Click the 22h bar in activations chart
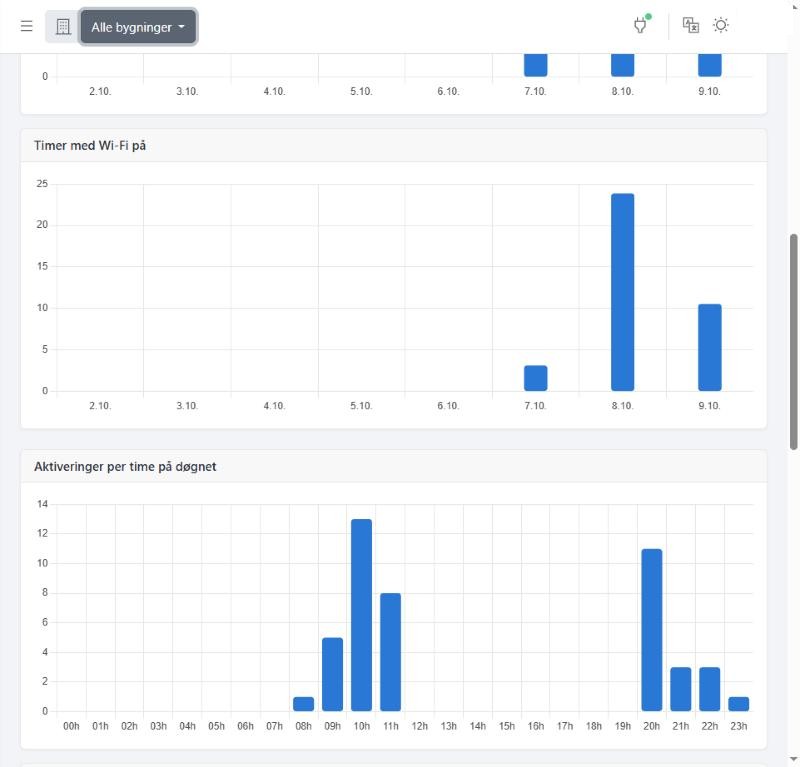This screenshot has height=767, width=800. (x=710, y=689)
